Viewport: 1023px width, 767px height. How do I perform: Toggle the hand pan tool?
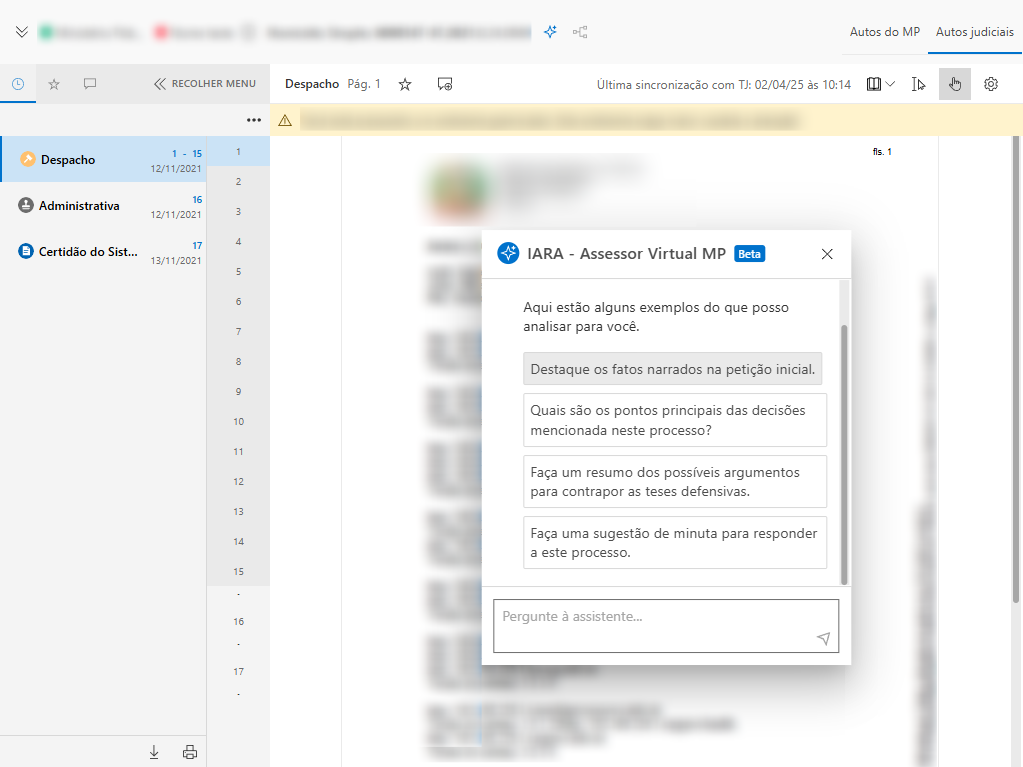click(955, 84)
